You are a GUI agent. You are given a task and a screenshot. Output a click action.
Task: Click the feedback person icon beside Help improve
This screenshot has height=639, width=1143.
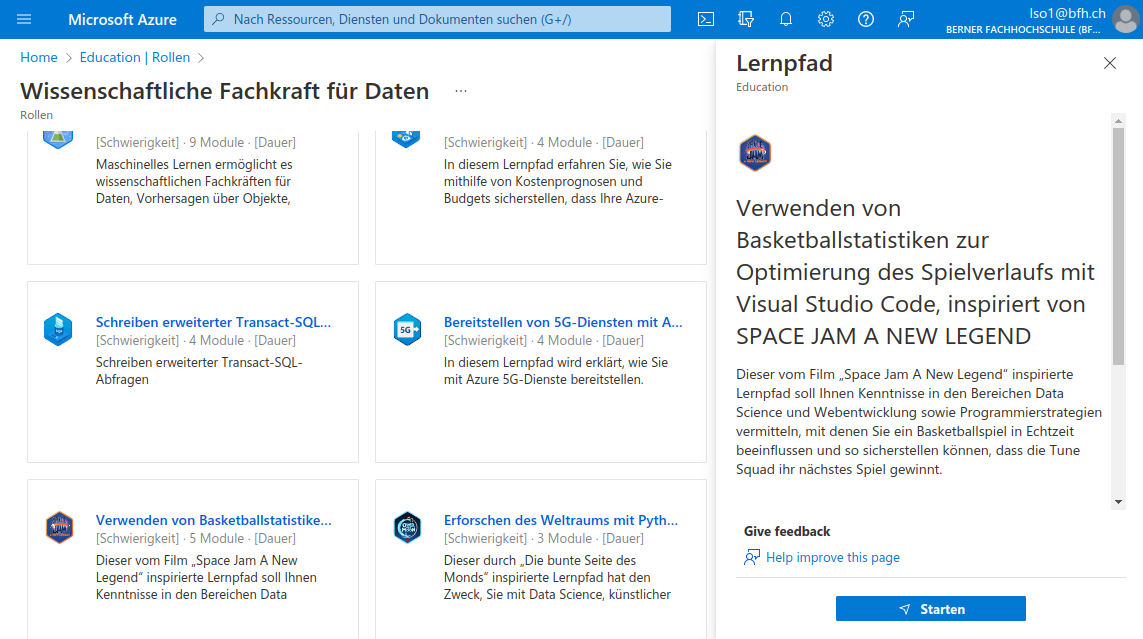pos(752,557)
